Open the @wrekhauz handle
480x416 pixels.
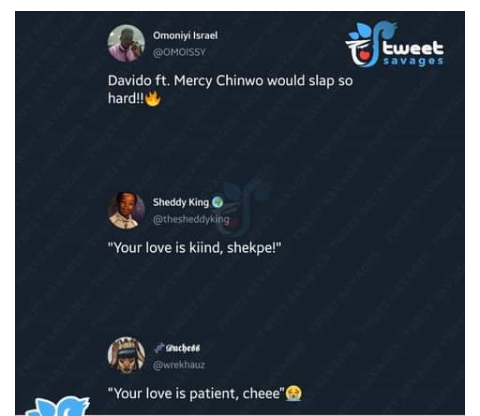[179, 365]
